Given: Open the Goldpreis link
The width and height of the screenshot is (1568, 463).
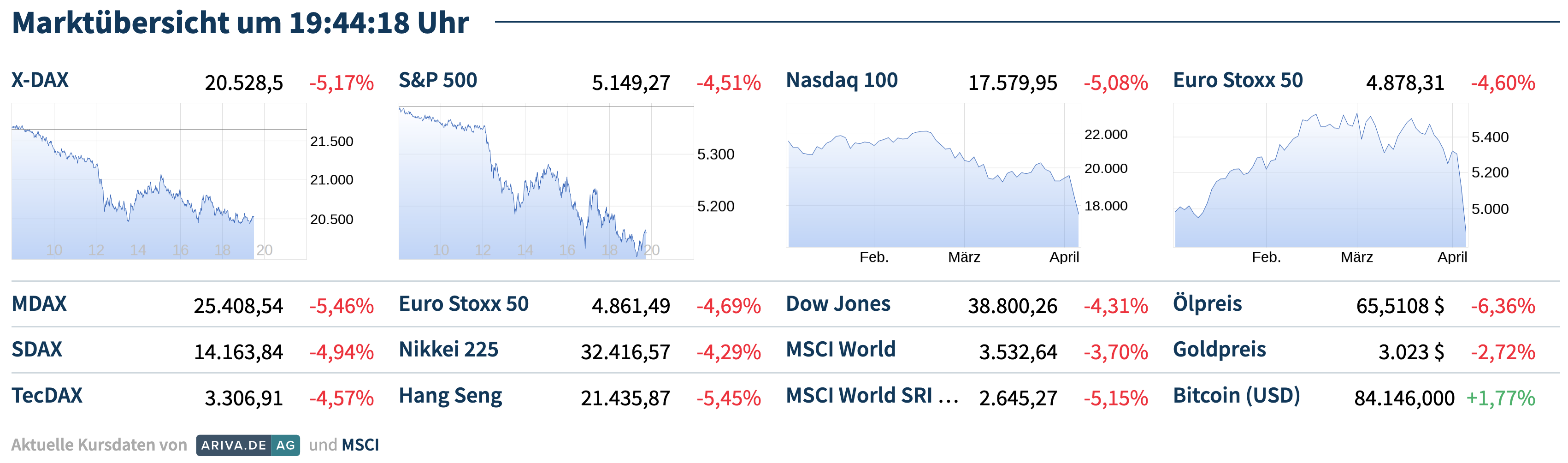Looking at the screenshot, I should (x=1219, y=350).
